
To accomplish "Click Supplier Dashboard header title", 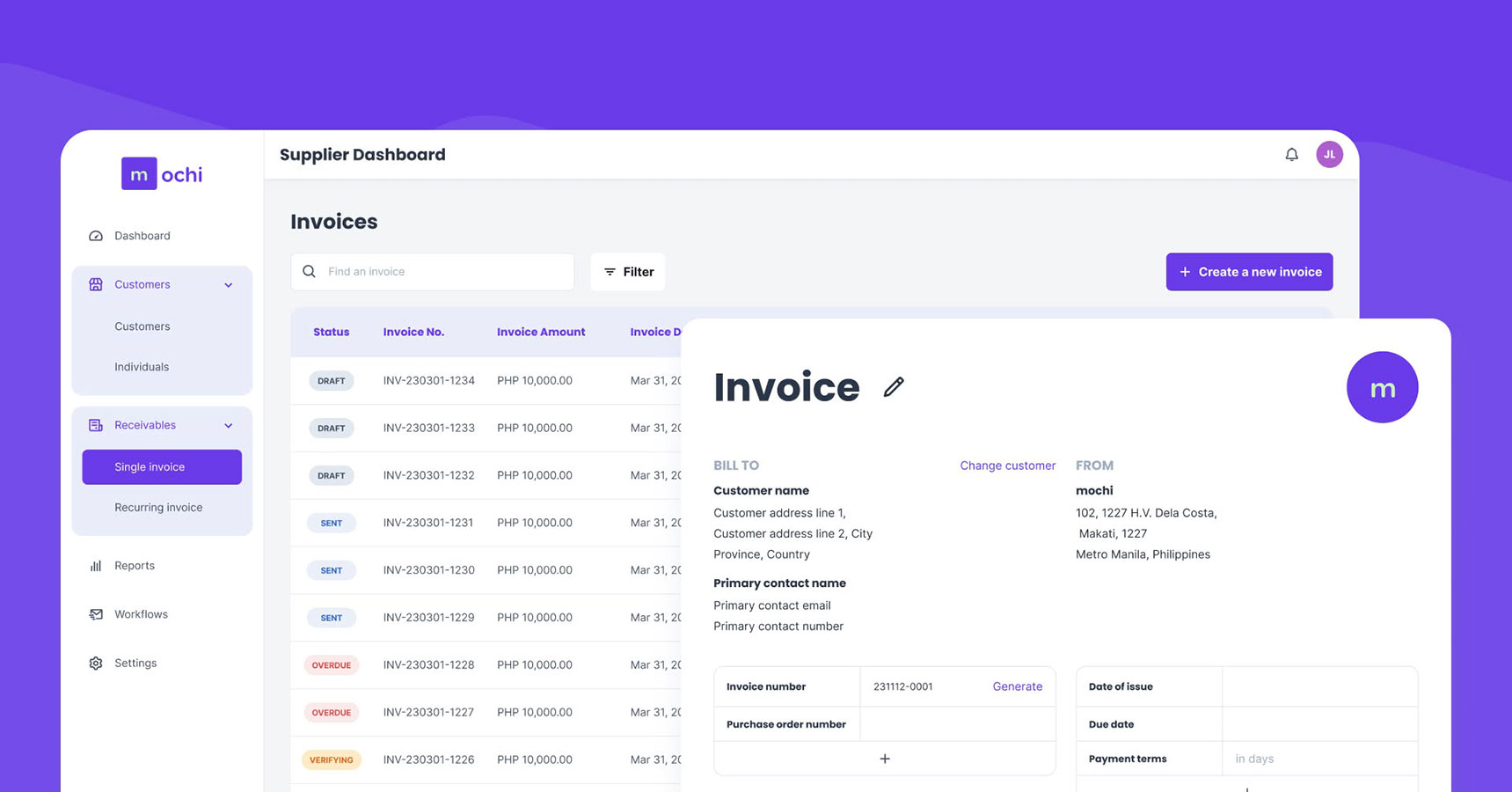I will [362, 155].
